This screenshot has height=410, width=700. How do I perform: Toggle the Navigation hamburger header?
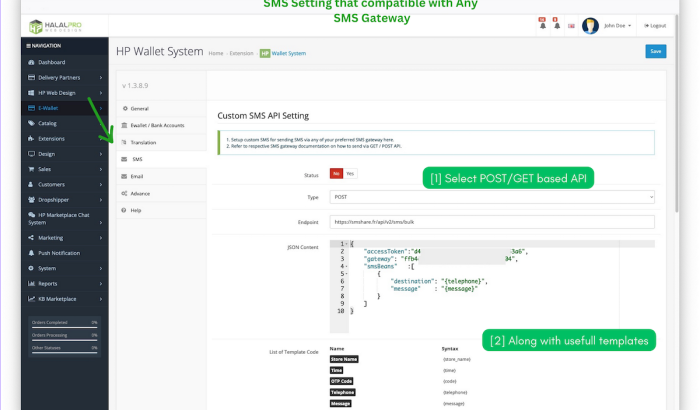(x=44, y=46)
